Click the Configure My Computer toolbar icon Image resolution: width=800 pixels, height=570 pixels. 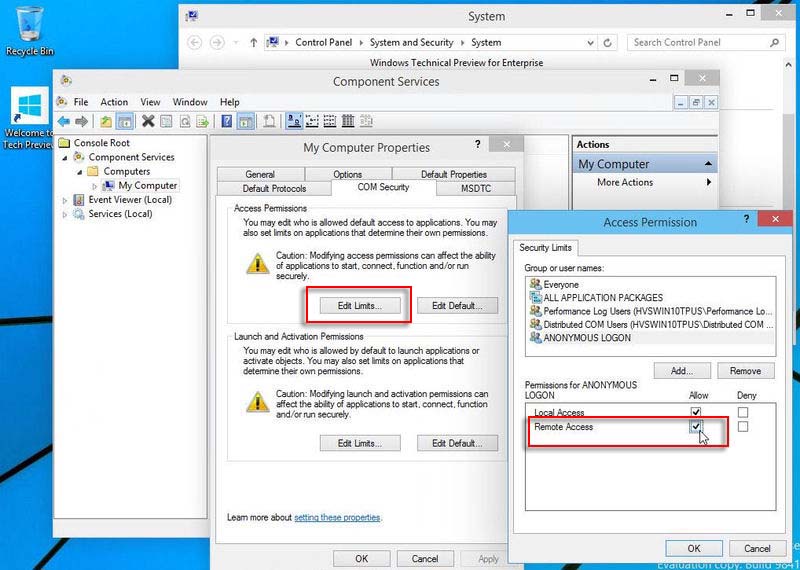269,121
